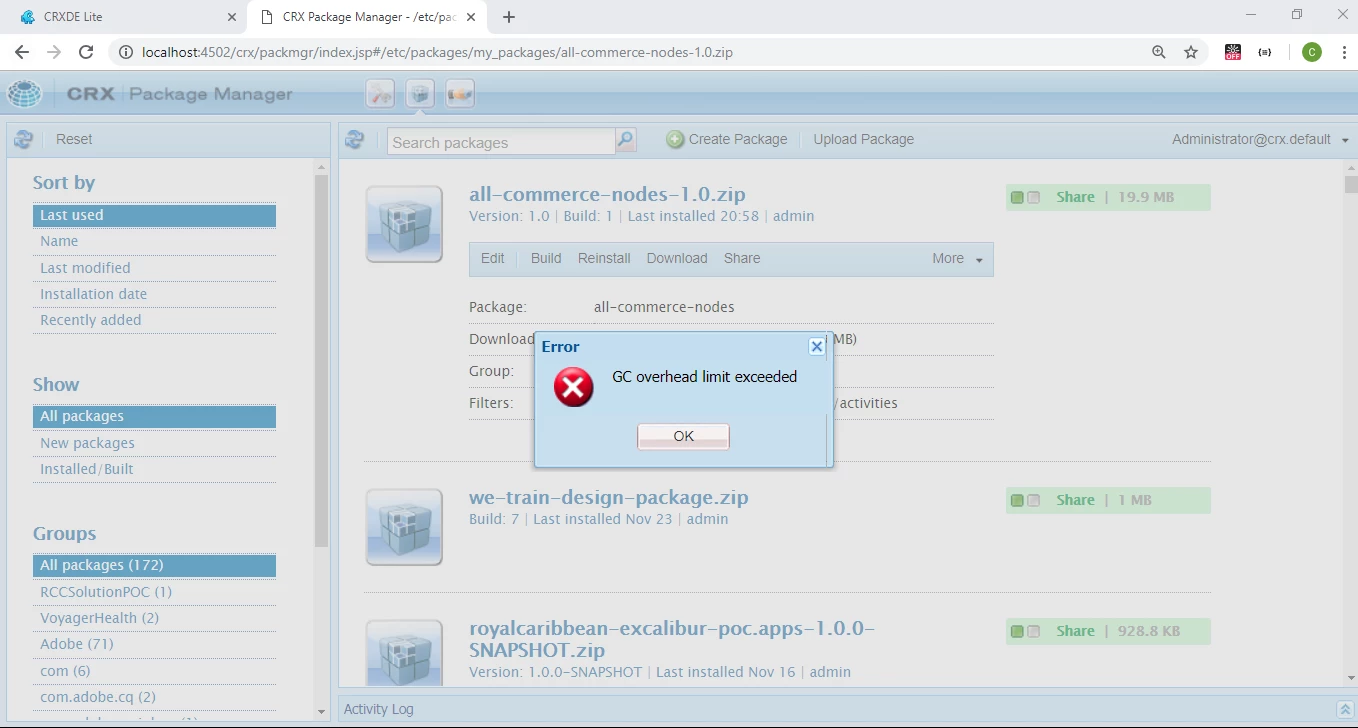Select VoyagerHealth (2) group

[154, 618]
